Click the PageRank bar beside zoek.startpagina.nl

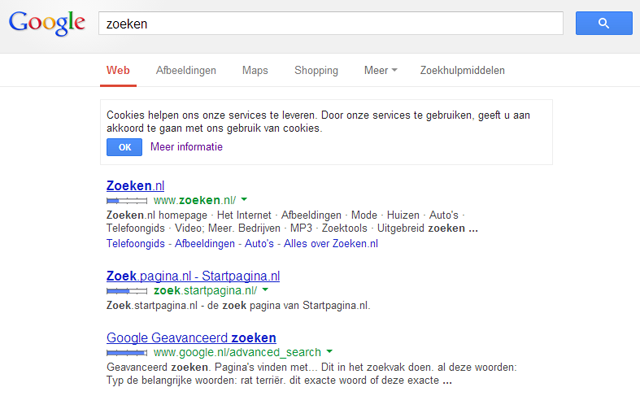[127, 291]
